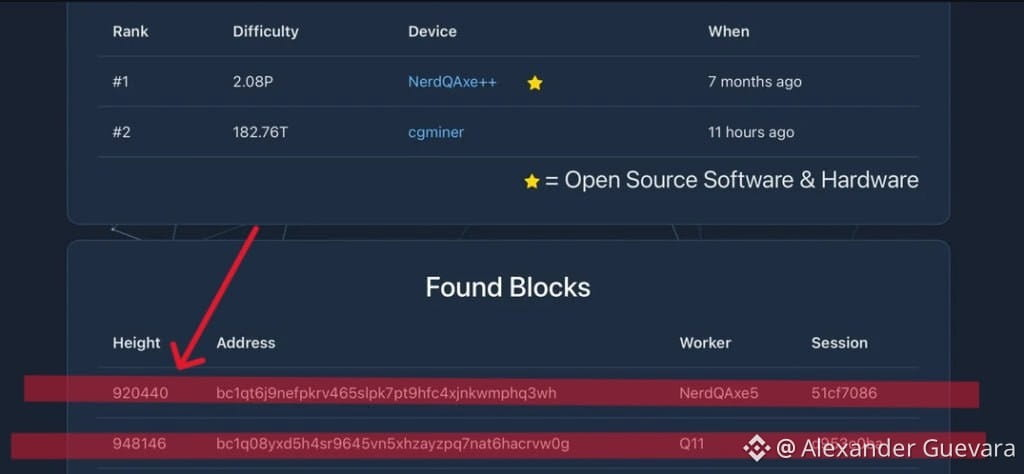Select the NerdQAxe5 worker cell
1024x474 pixels.
pos(719,394)
